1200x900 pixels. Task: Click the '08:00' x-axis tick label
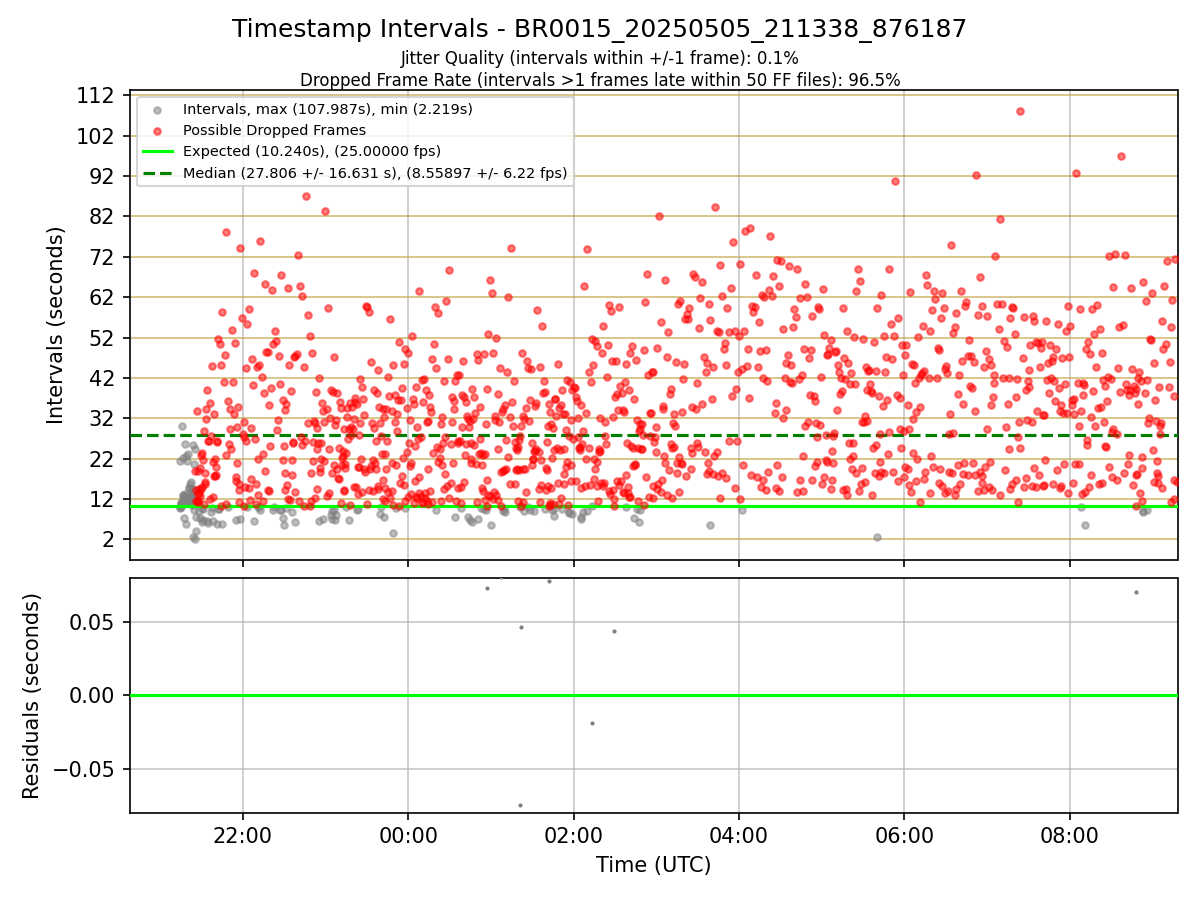pyautogui.click(x=1070, y=834)
